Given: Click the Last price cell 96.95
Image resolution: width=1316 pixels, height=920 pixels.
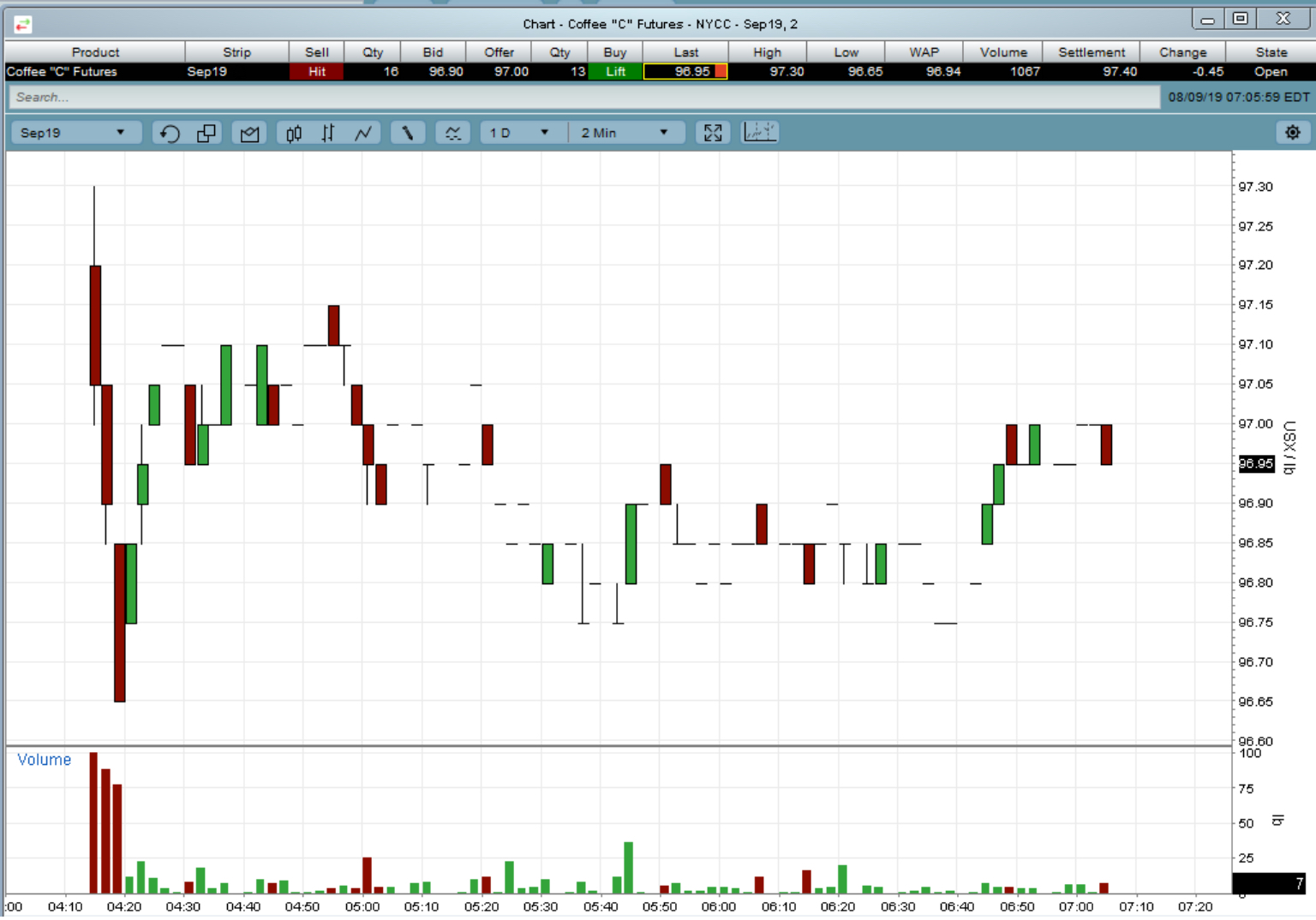Looking at the screenshot, I should (x=685, y=72).
